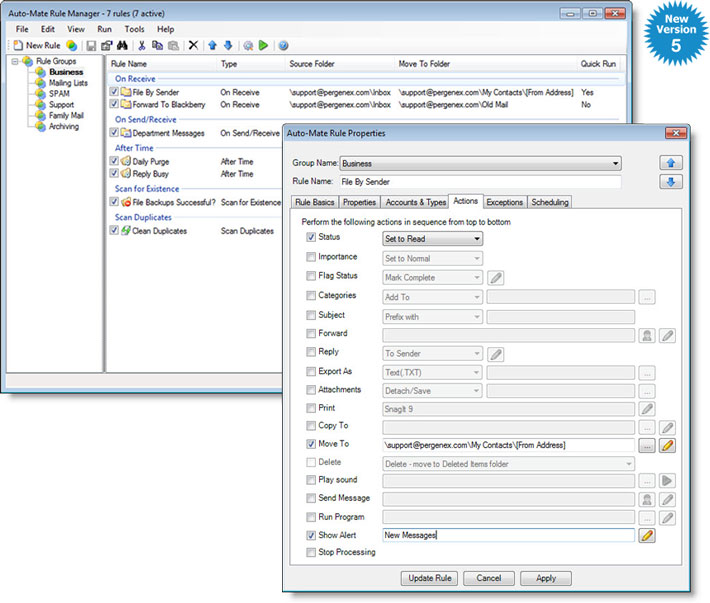
Task: Click the pencil edit icon beside Show Alert
Action: 648,536
